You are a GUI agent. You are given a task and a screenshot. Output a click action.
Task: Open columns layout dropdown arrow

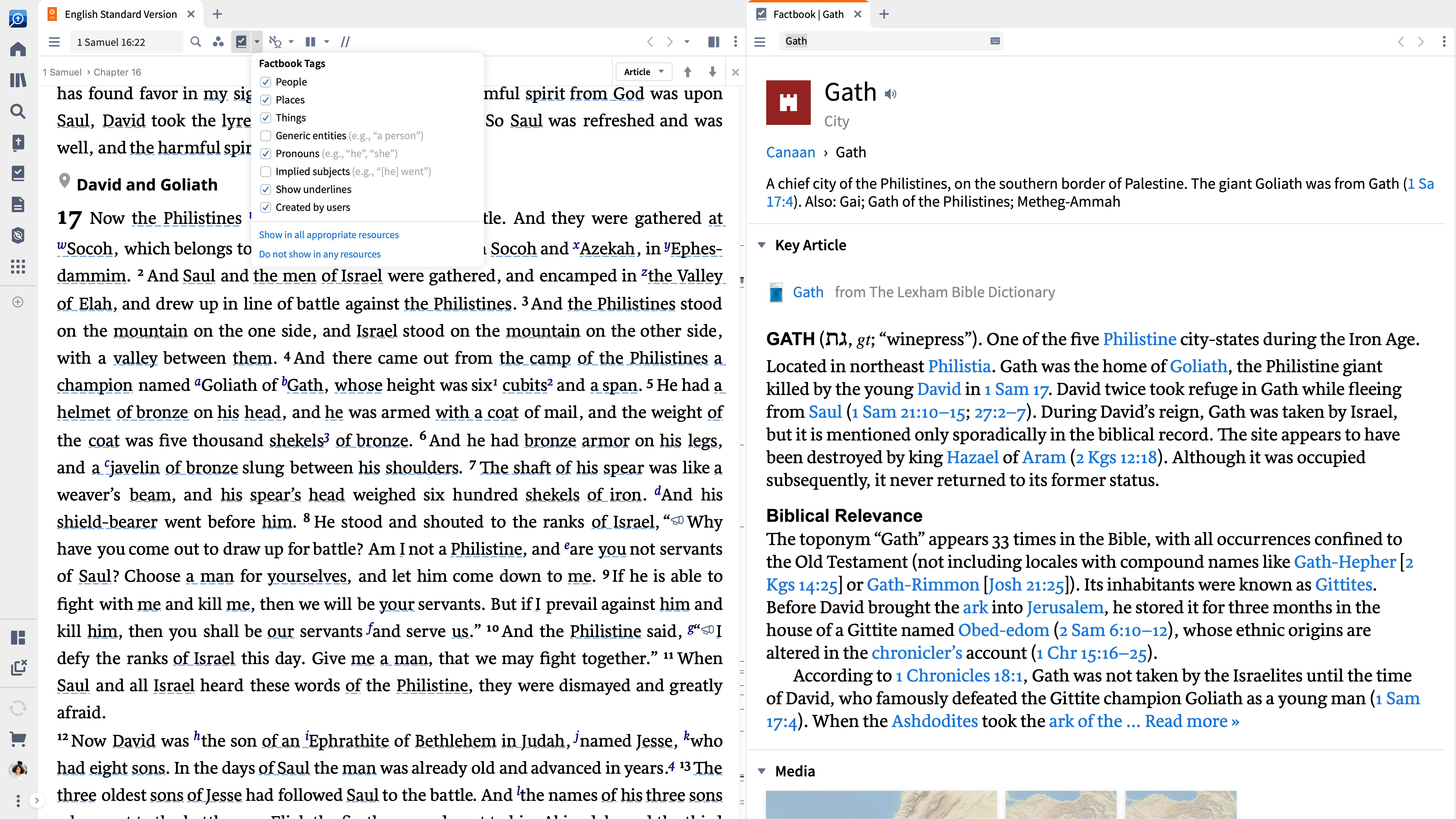click(326, 42)
